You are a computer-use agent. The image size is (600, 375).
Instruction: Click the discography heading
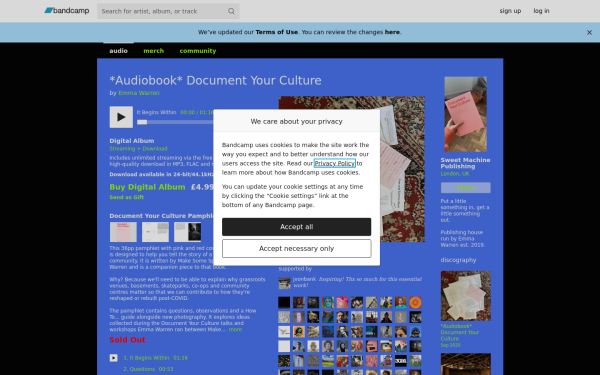pyautogui.click(x=458, y=260)
